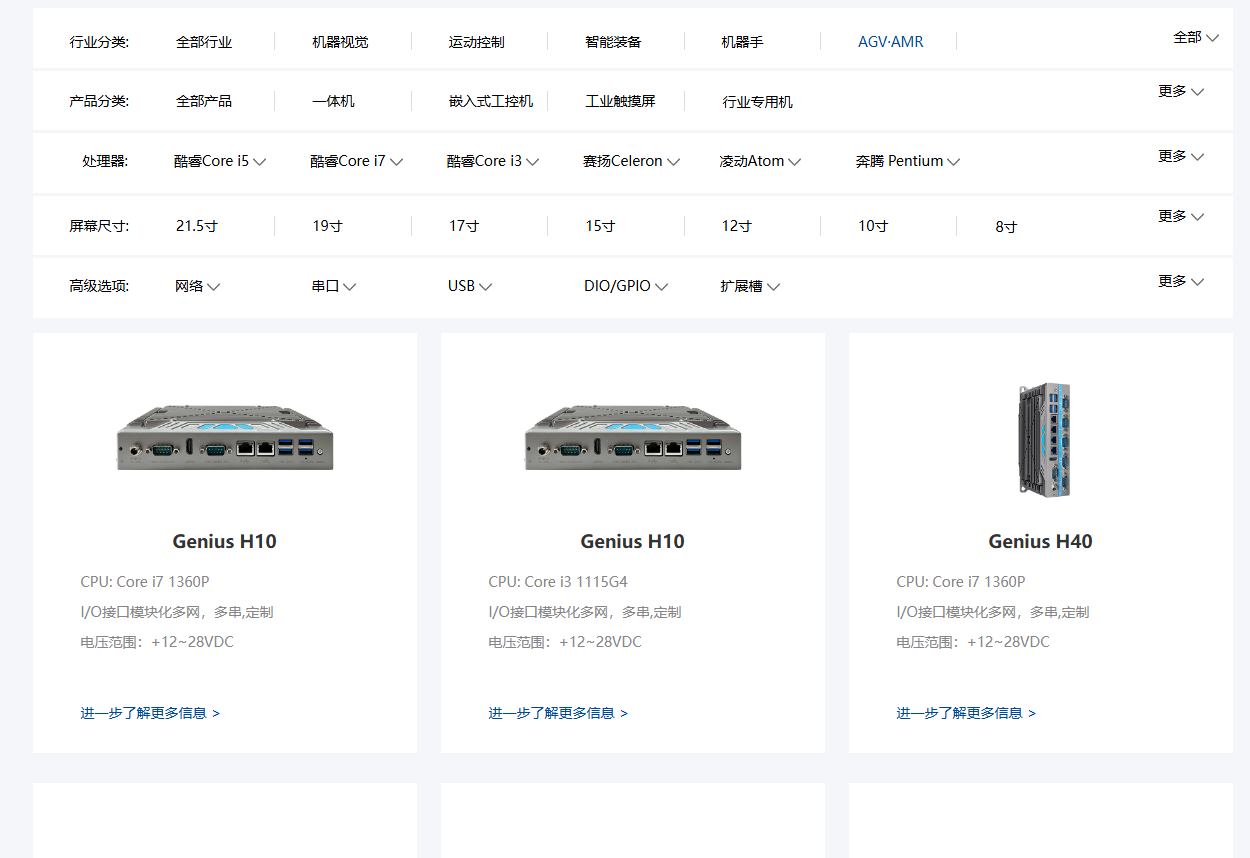The image size is (1250, 858).
Task: Open the Genius H40 product title
Action: [1041, 541]
